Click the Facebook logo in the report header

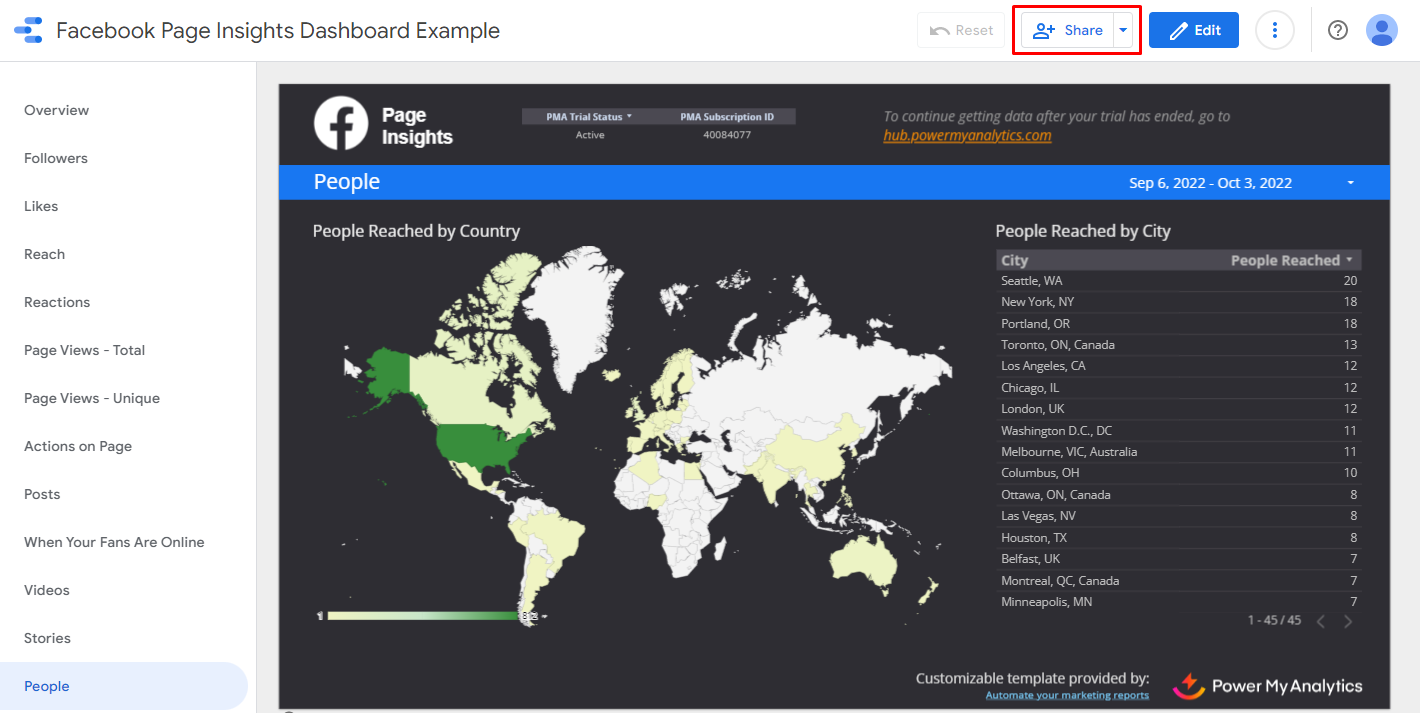pos(341,124)
